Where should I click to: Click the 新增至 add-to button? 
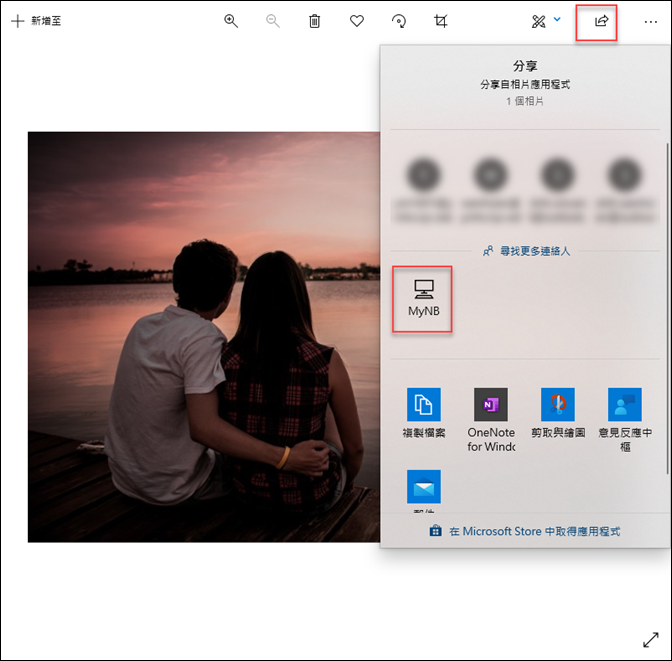36,21
